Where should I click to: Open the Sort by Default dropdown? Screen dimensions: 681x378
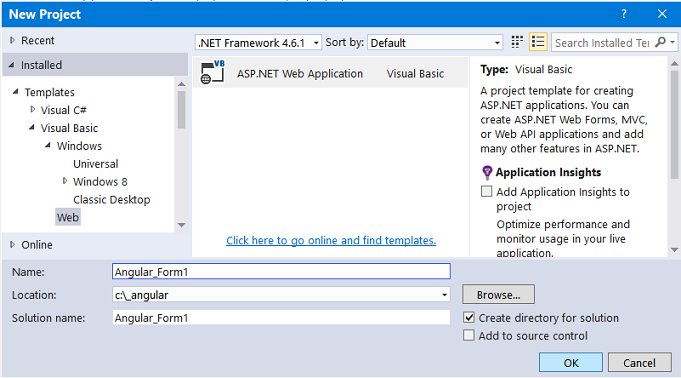pos(435,43)
